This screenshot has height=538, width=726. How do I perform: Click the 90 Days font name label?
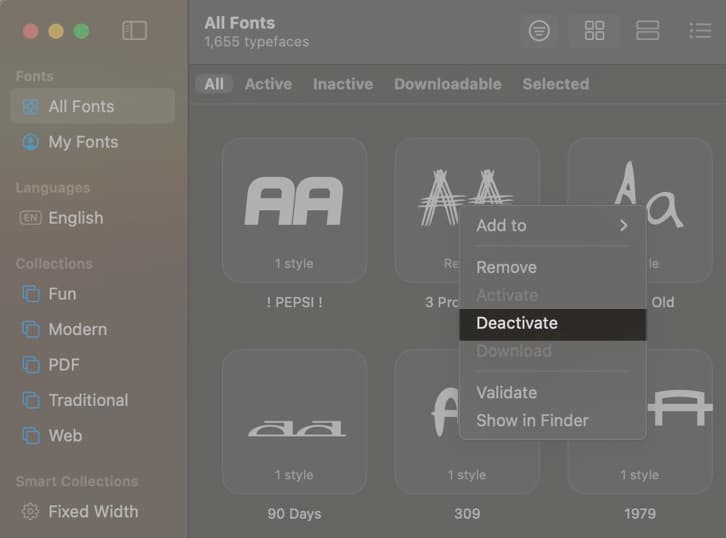pyautogui.click(x=294, y=513)
